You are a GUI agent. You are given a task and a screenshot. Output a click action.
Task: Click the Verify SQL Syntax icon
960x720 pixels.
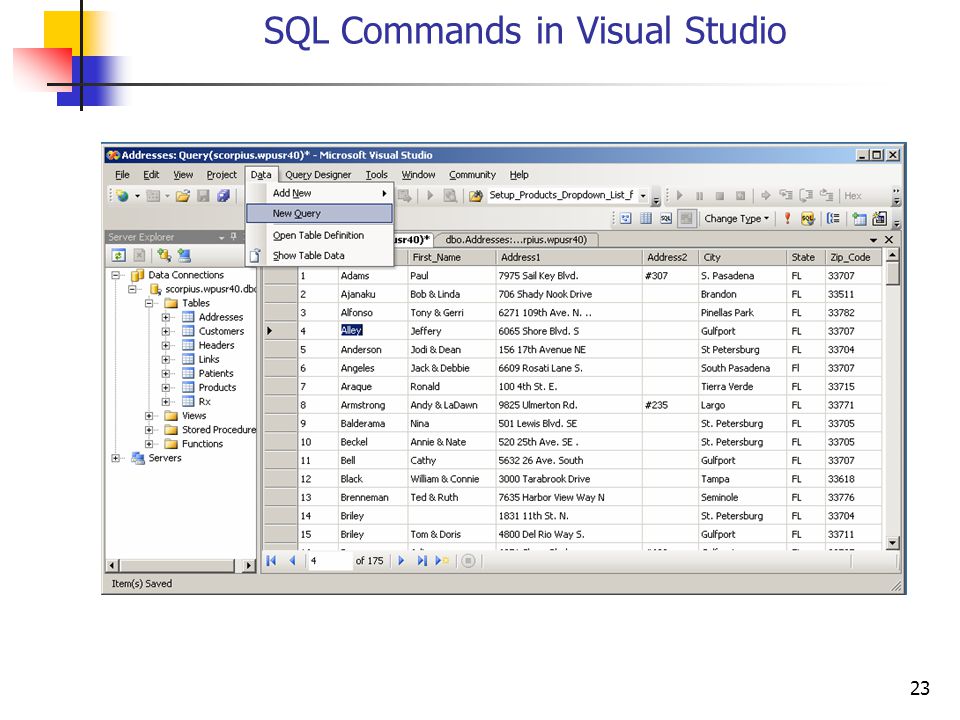[808, 219]
